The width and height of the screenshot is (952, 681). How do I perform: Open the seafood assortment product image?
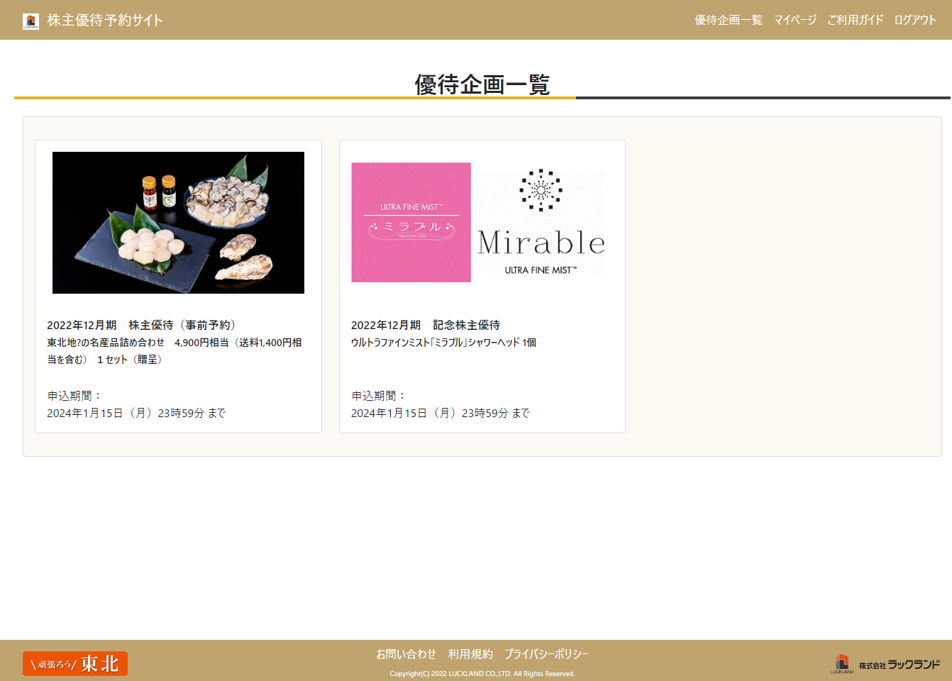(178, 223)
